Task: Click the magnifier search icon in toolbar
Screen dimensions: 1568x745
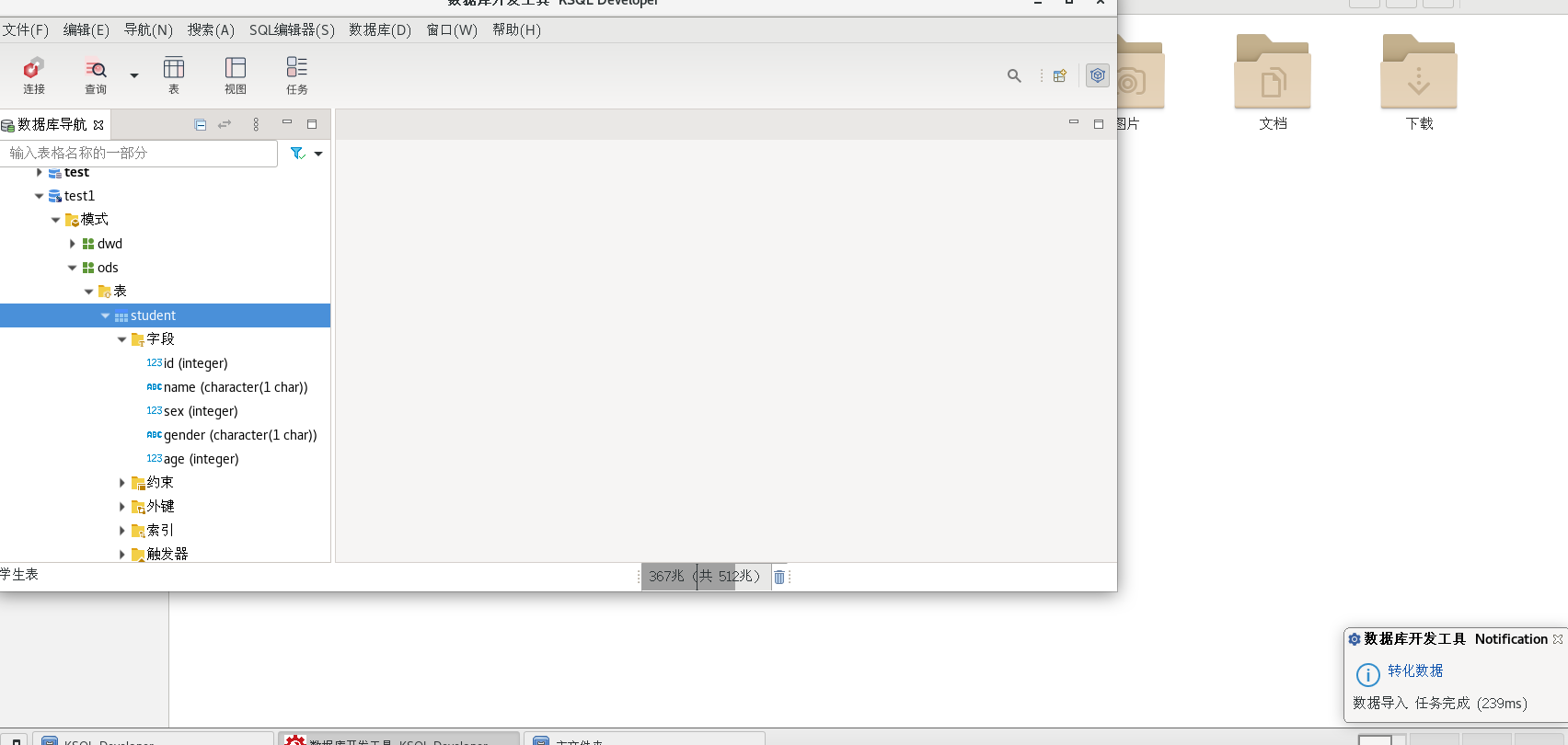Action: pyautogui.click(x=1014, y=76)
